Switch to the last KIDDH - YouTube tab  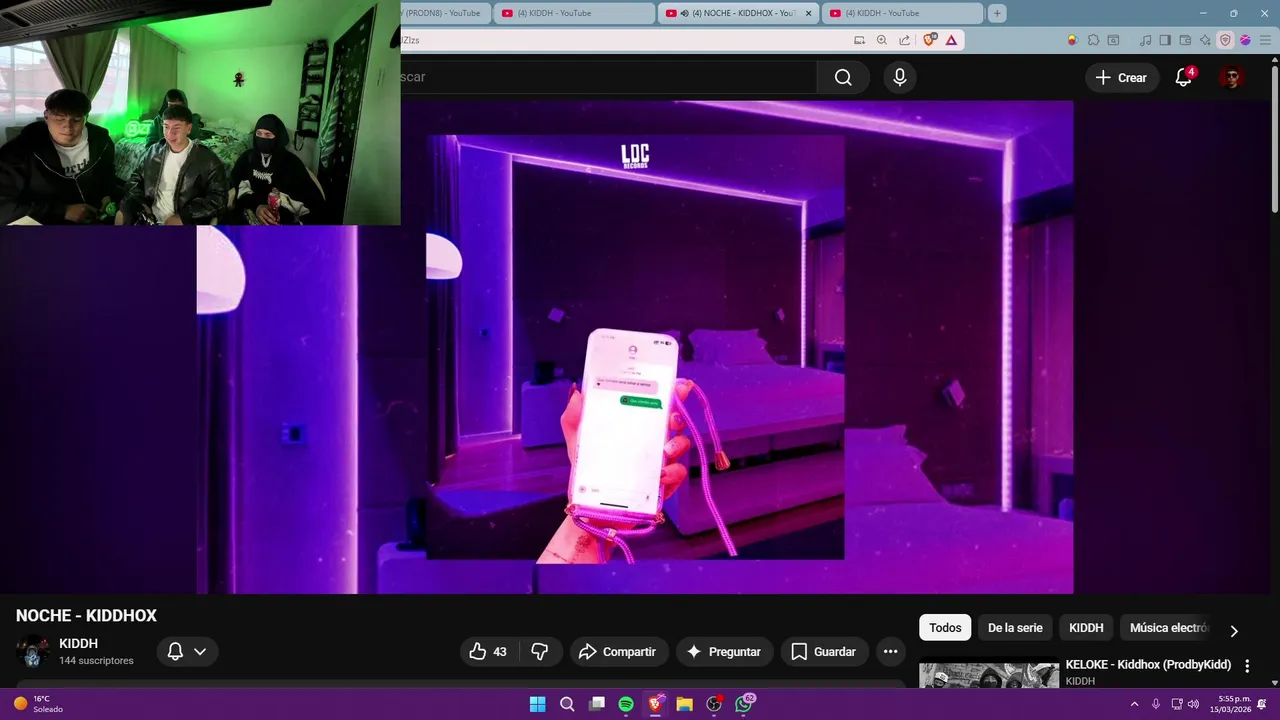902,13
